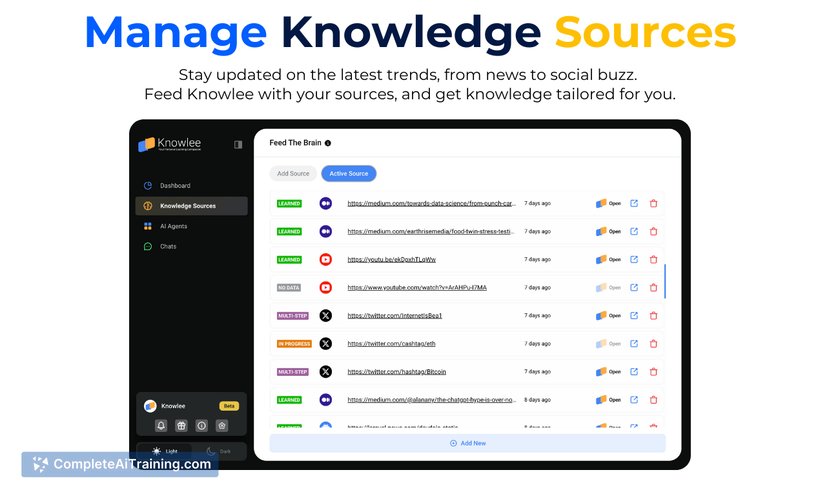Click the home-badge icon in Knowlee card
820x490 pixels.
pyautogui.click(x=222, y=426)
